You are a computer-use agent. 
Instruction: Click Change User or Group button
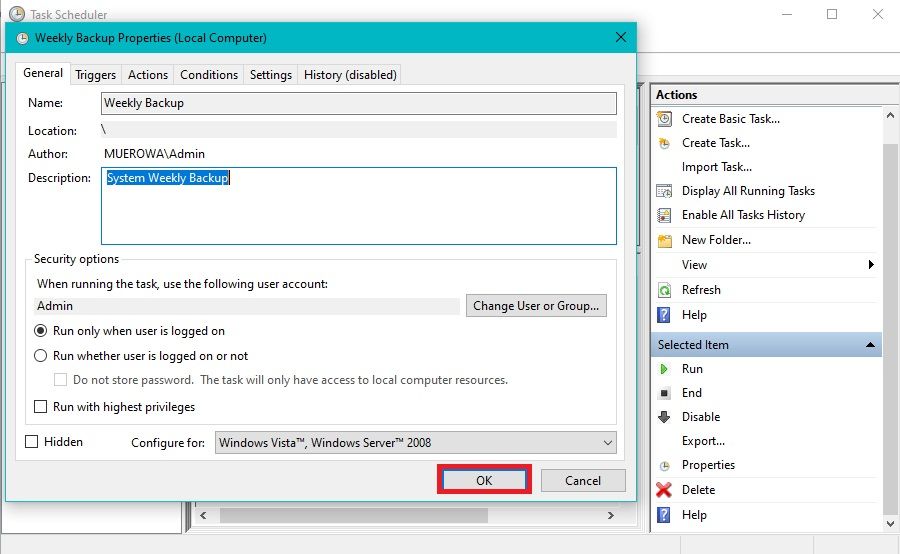(536, 306)
